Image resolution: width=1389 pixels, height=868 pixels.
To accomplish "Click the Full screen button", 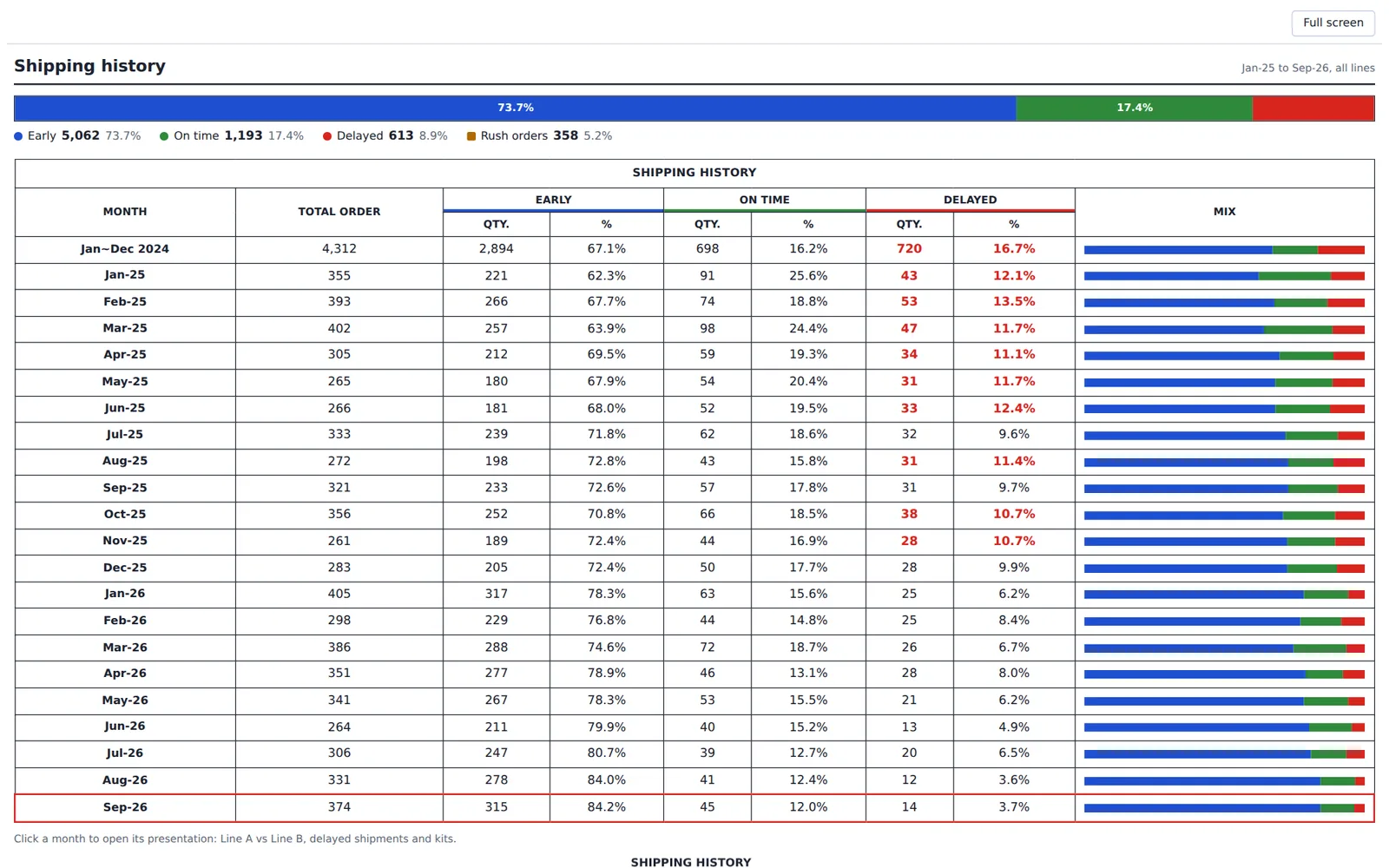I will pos(1333,23).
